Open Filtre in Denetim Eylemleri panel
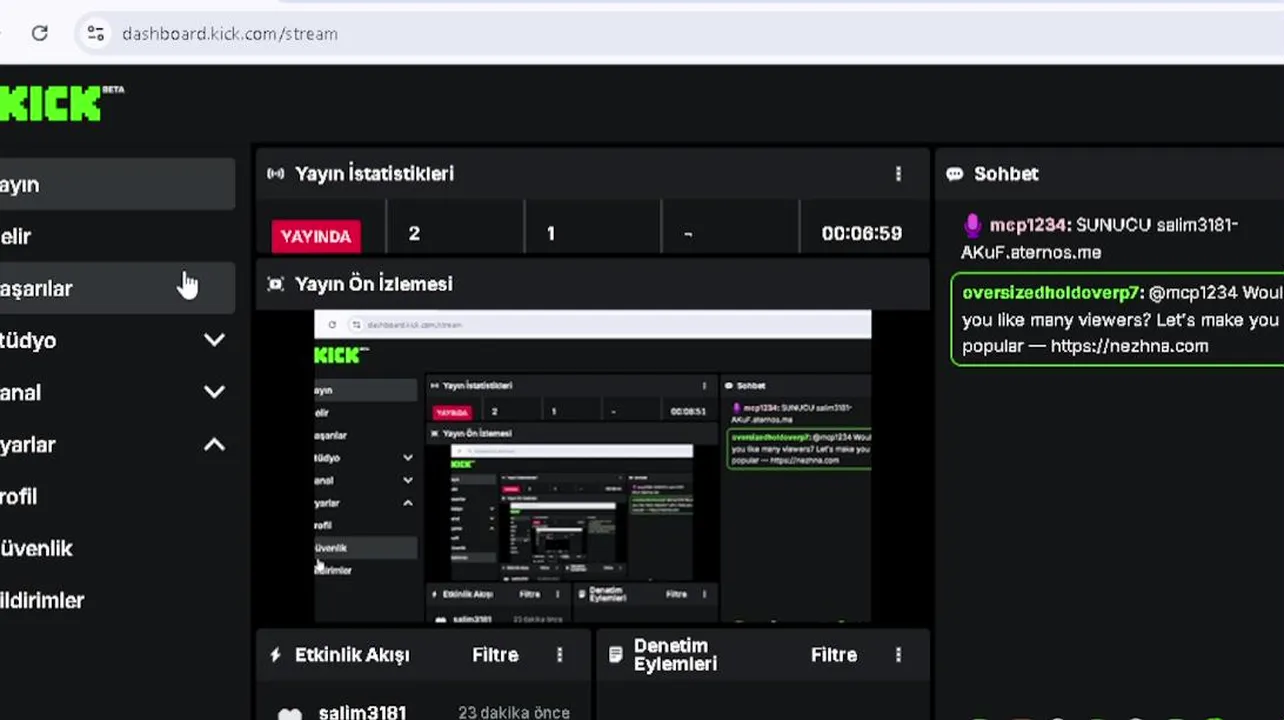 834,655
